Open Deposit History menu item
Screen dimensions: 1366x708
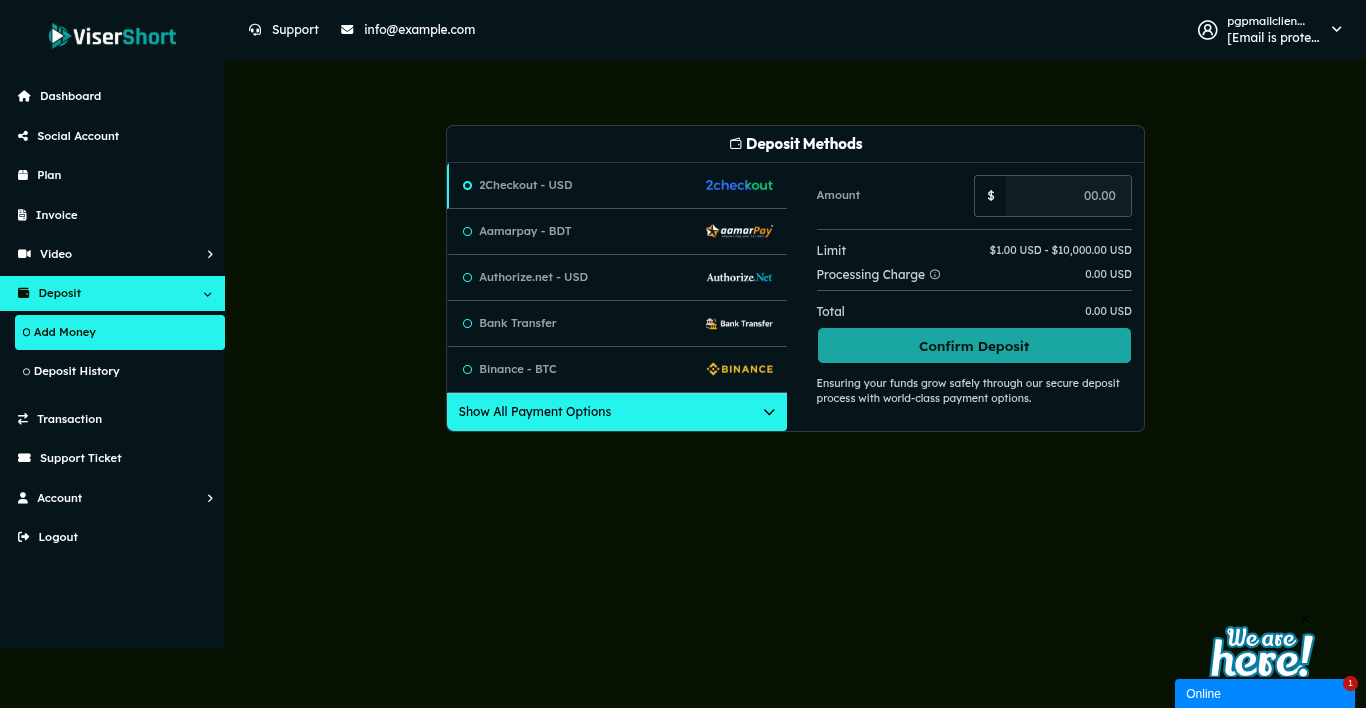pos(76,371)
